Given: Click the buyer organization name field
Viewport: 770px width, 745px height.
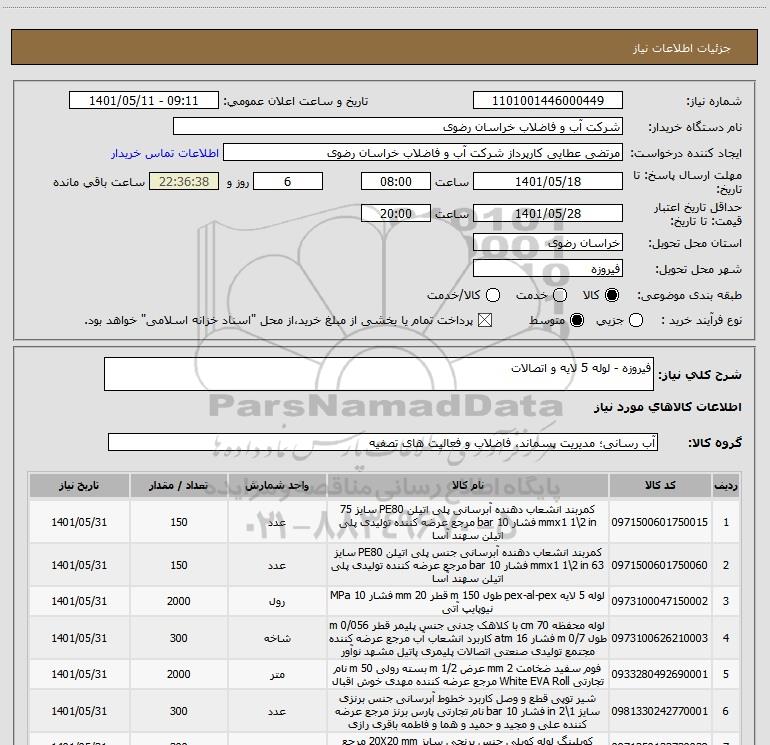Looking at the screenshot, I should tap(398, 127).
